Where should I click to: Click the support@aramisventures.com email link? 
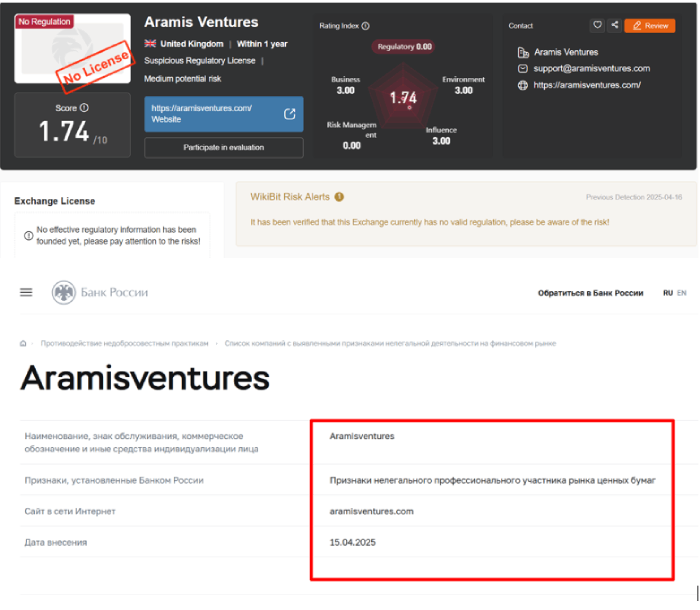pos(592,68)
